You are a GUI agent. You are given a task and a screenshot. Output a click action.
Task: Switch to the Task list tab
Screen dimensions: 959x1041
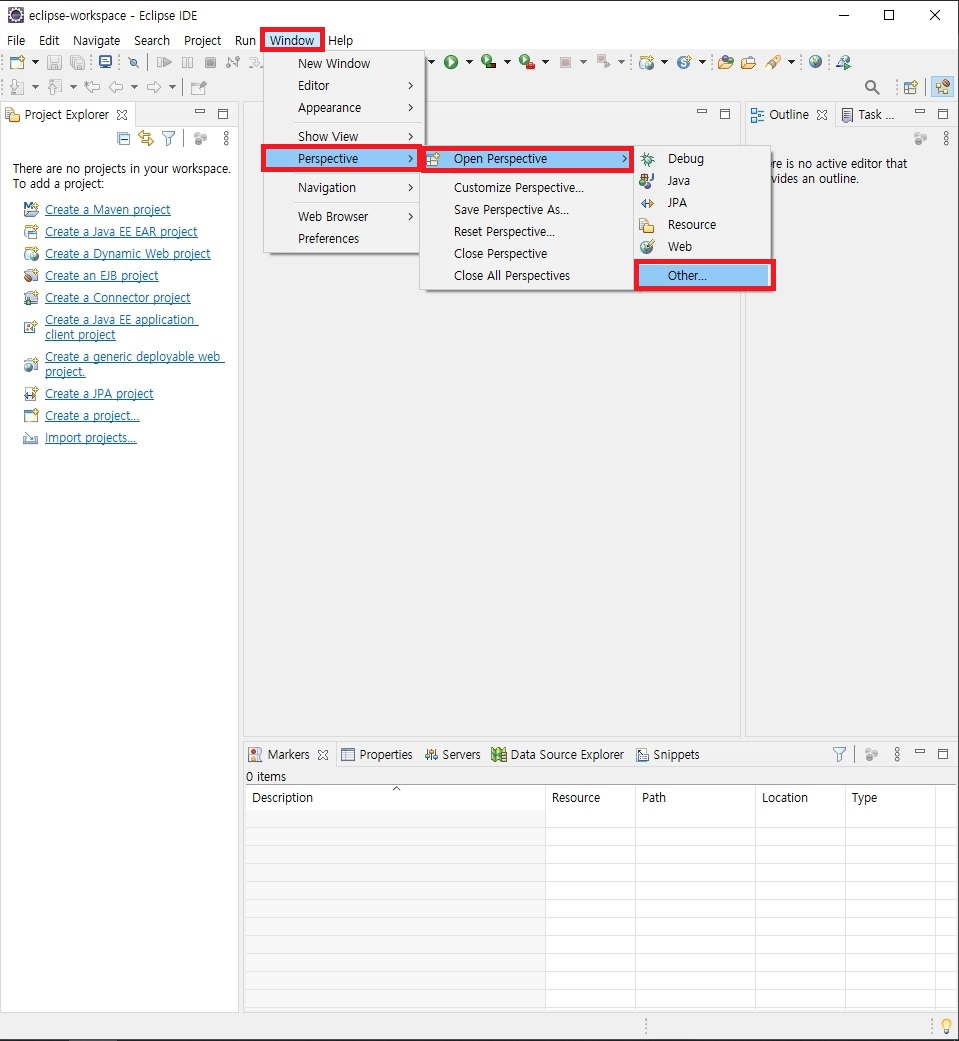click(x=868, y=115)
